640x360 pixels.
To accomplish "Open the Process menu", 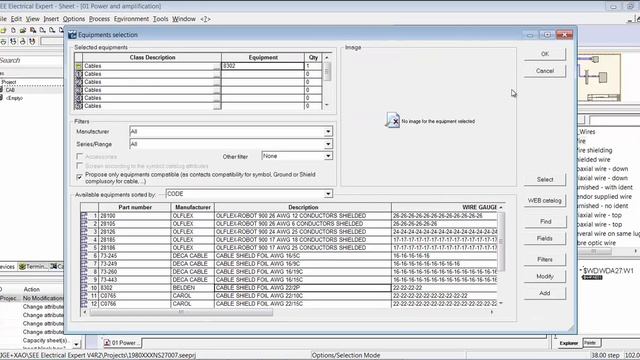I will (99, 19).
